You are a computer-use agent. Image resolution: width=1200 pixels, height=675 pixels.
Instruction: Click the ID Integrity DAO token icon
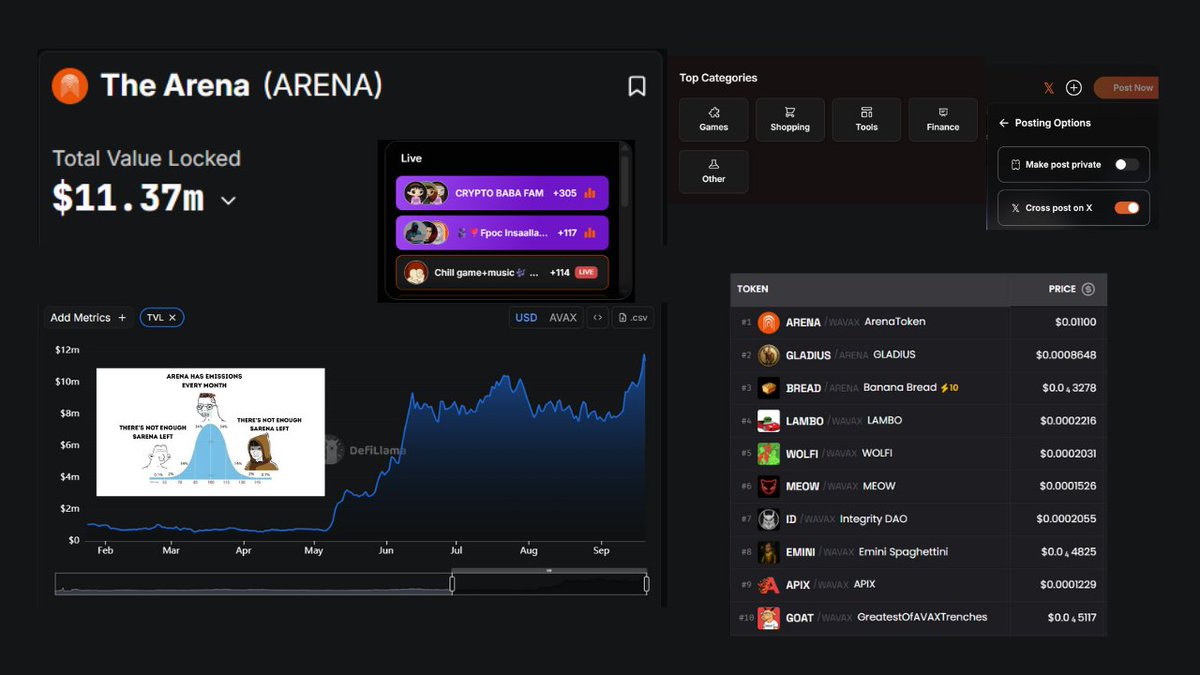(768, 519)
